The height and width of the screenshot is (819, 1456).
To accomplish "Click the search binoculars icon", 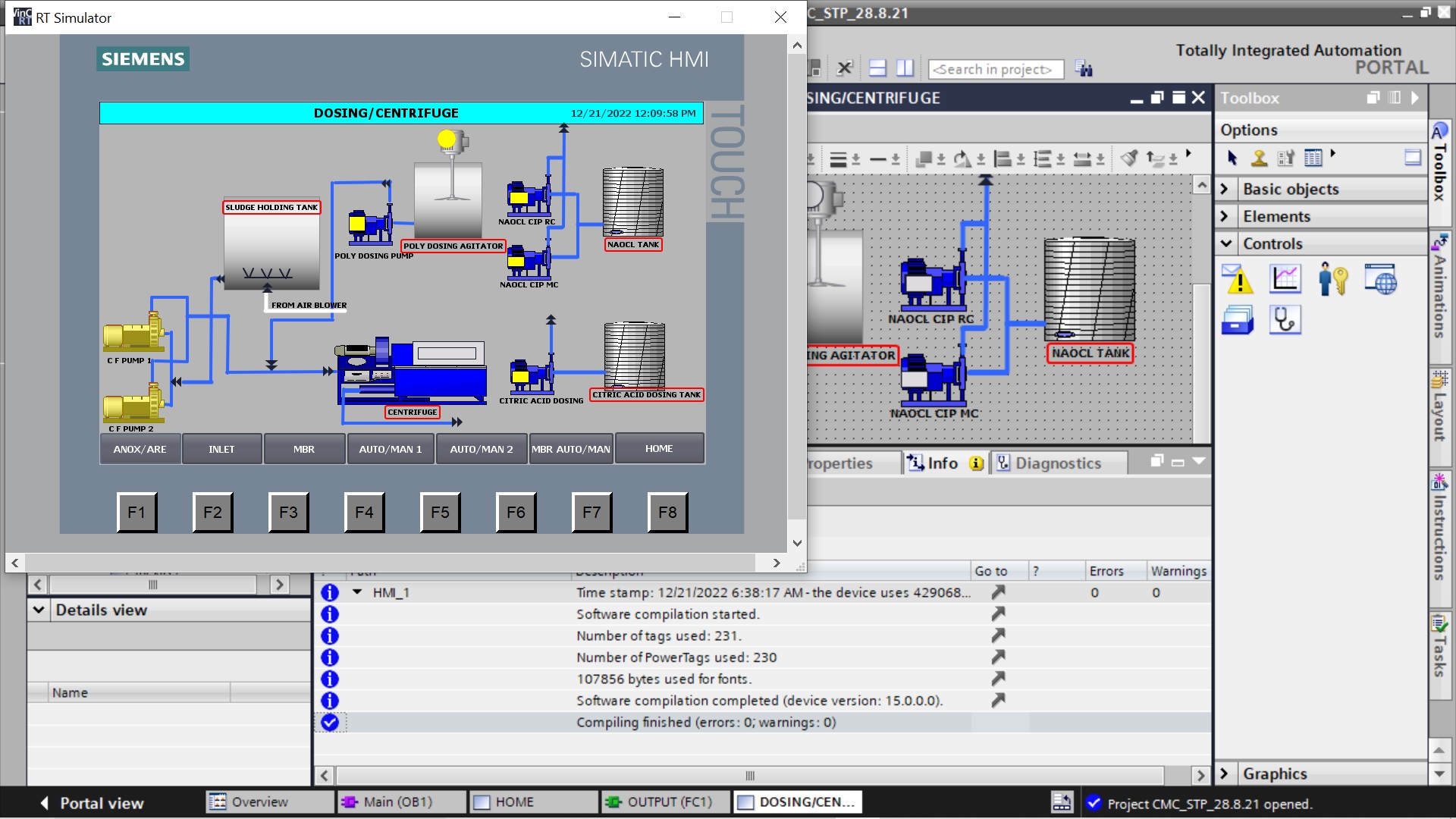I will tap(1084, 69).
